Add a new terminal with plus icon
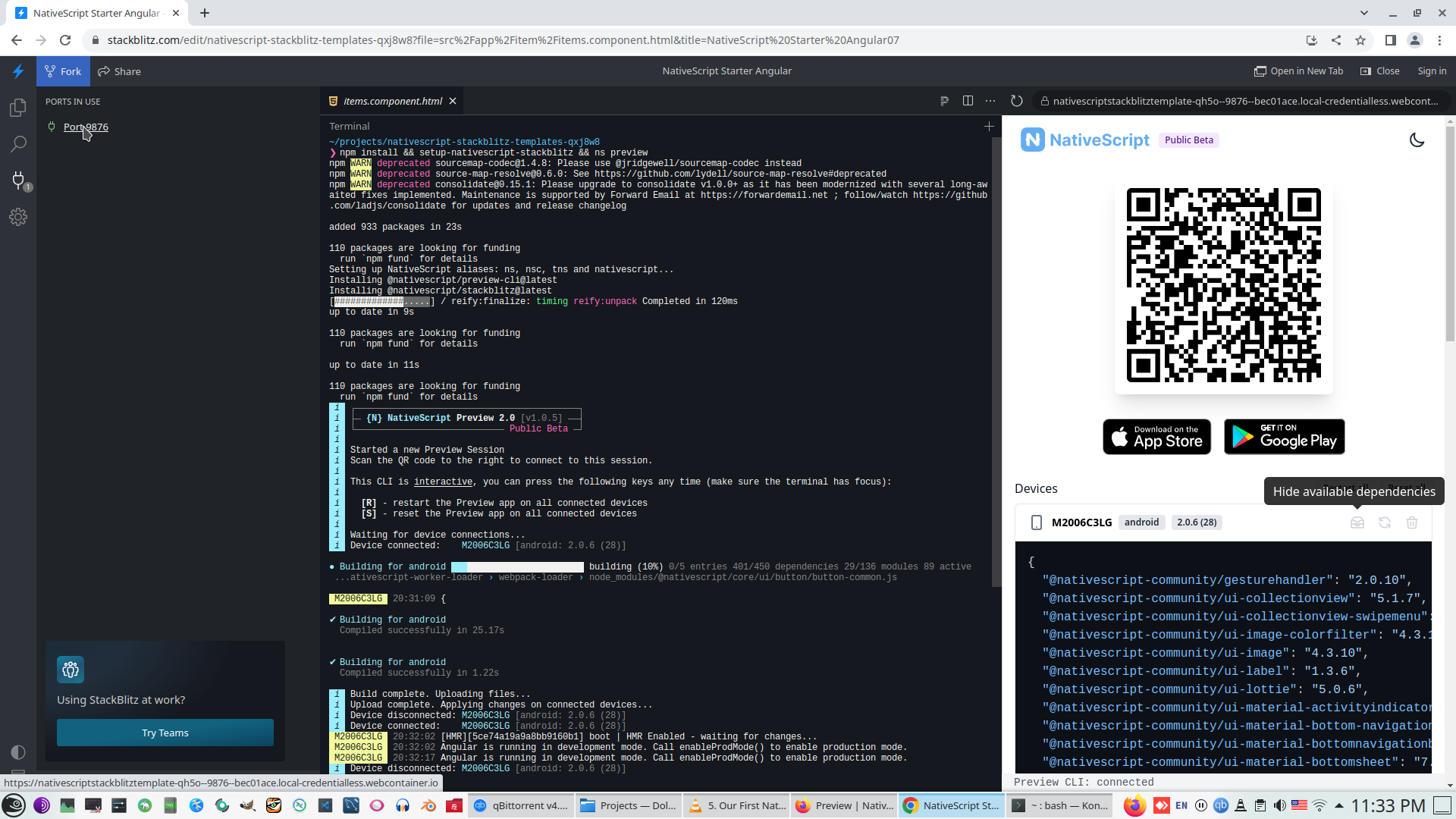This screenshot has height=819, width=1456. 989,127
